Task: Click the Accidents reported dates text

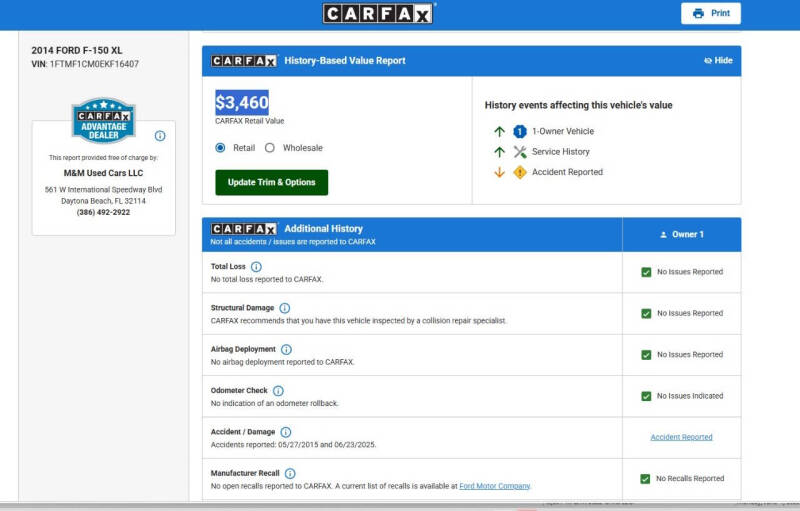Action: (x=293, y=445)
